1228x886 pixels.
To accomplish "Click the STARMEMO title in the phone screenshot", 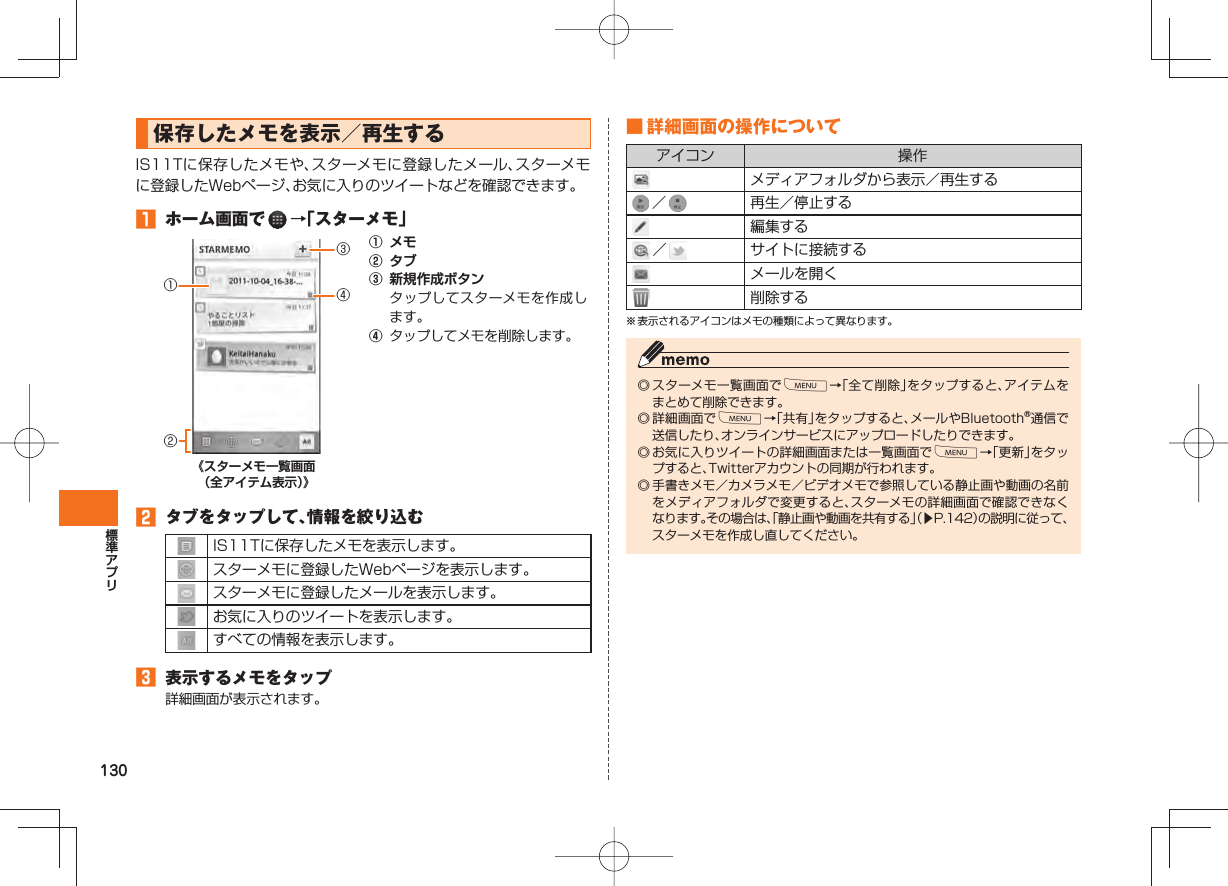I will 225,249.
